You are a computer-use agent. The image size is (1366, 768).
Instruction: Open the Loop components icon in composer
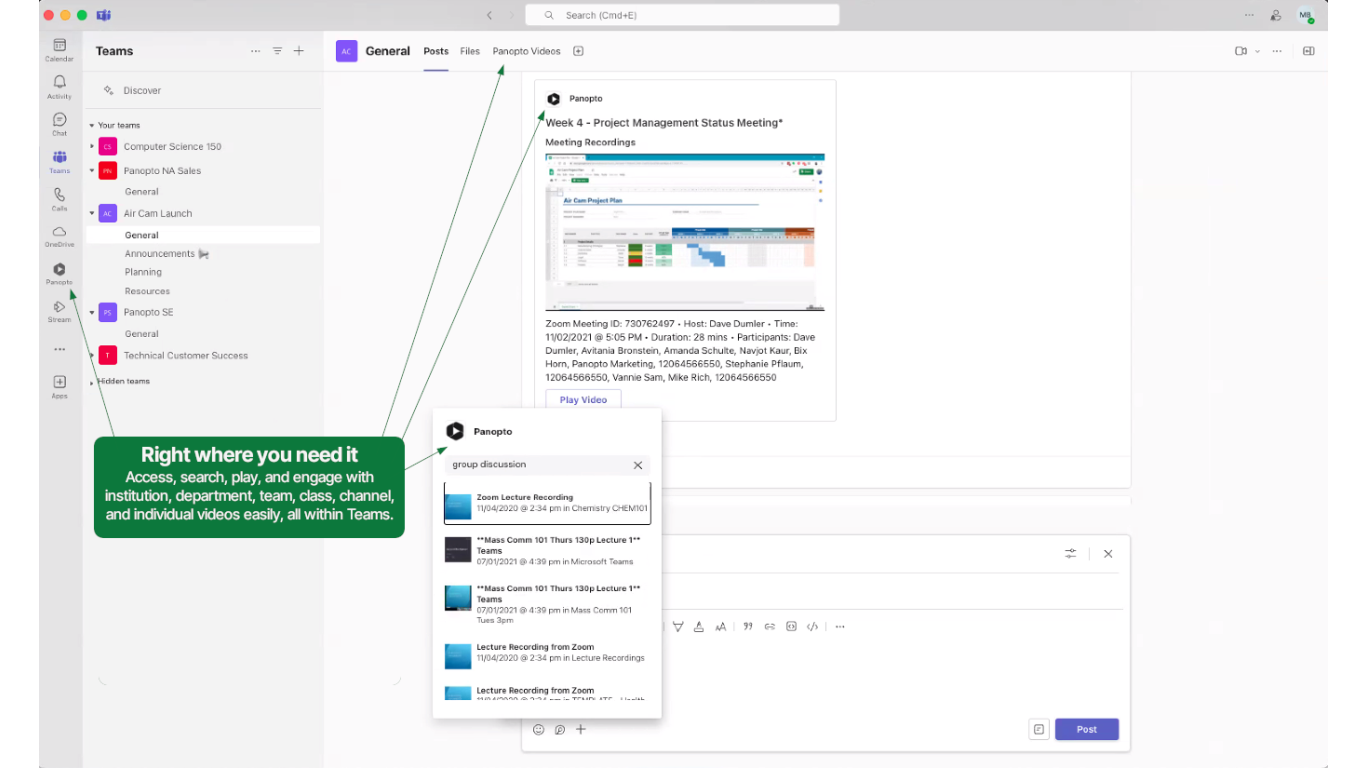tap(559, 729)
